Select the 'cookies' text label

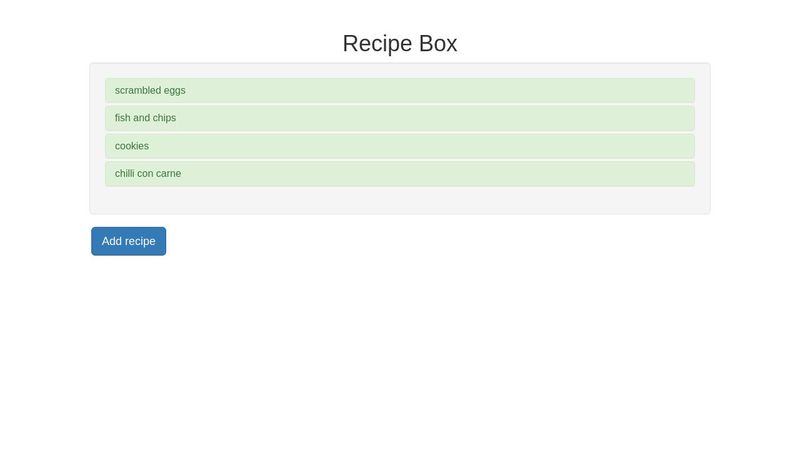[132, 146]
